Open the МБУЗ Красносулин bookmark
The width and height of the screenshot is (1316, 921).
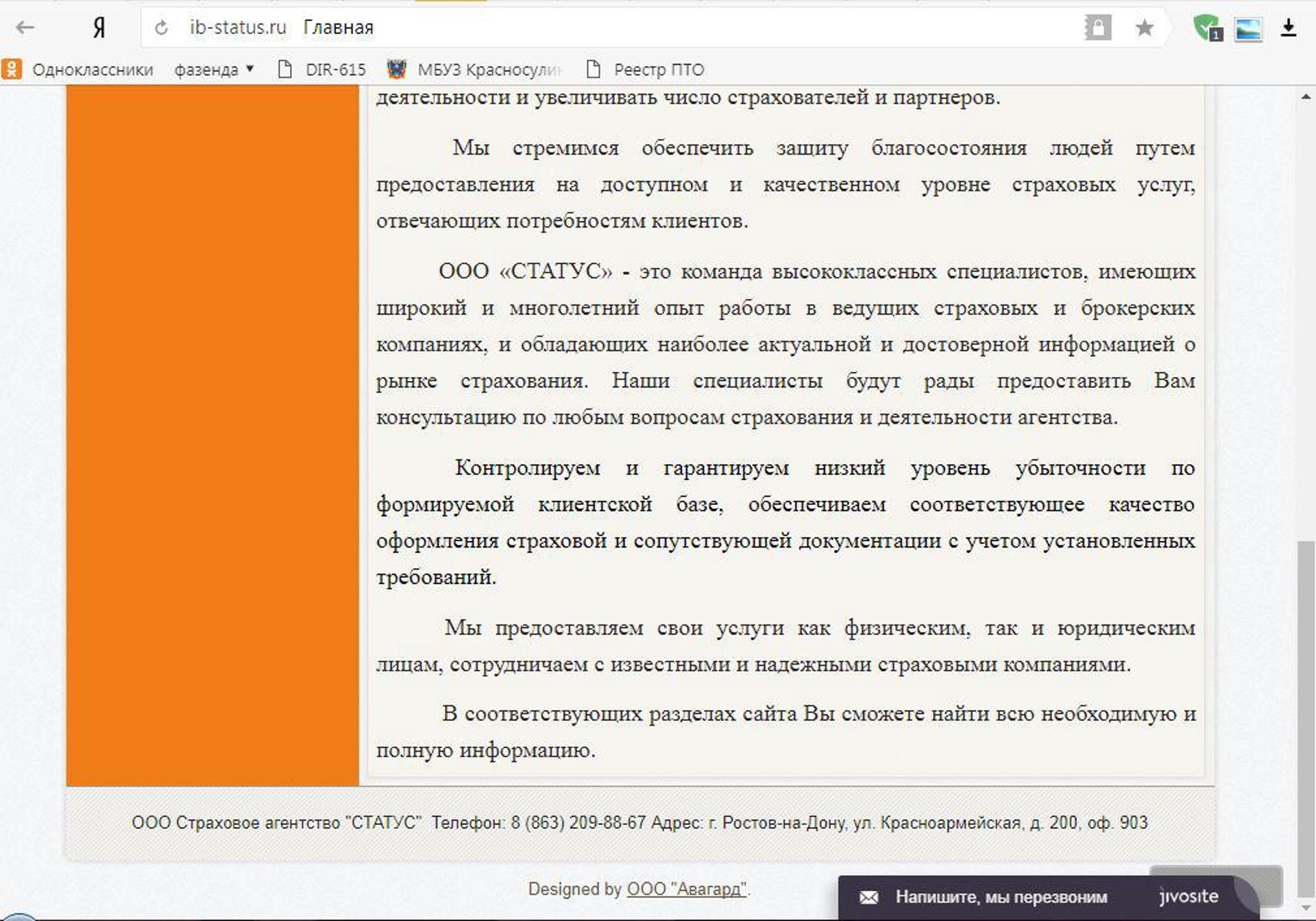(x=474, y=69)
